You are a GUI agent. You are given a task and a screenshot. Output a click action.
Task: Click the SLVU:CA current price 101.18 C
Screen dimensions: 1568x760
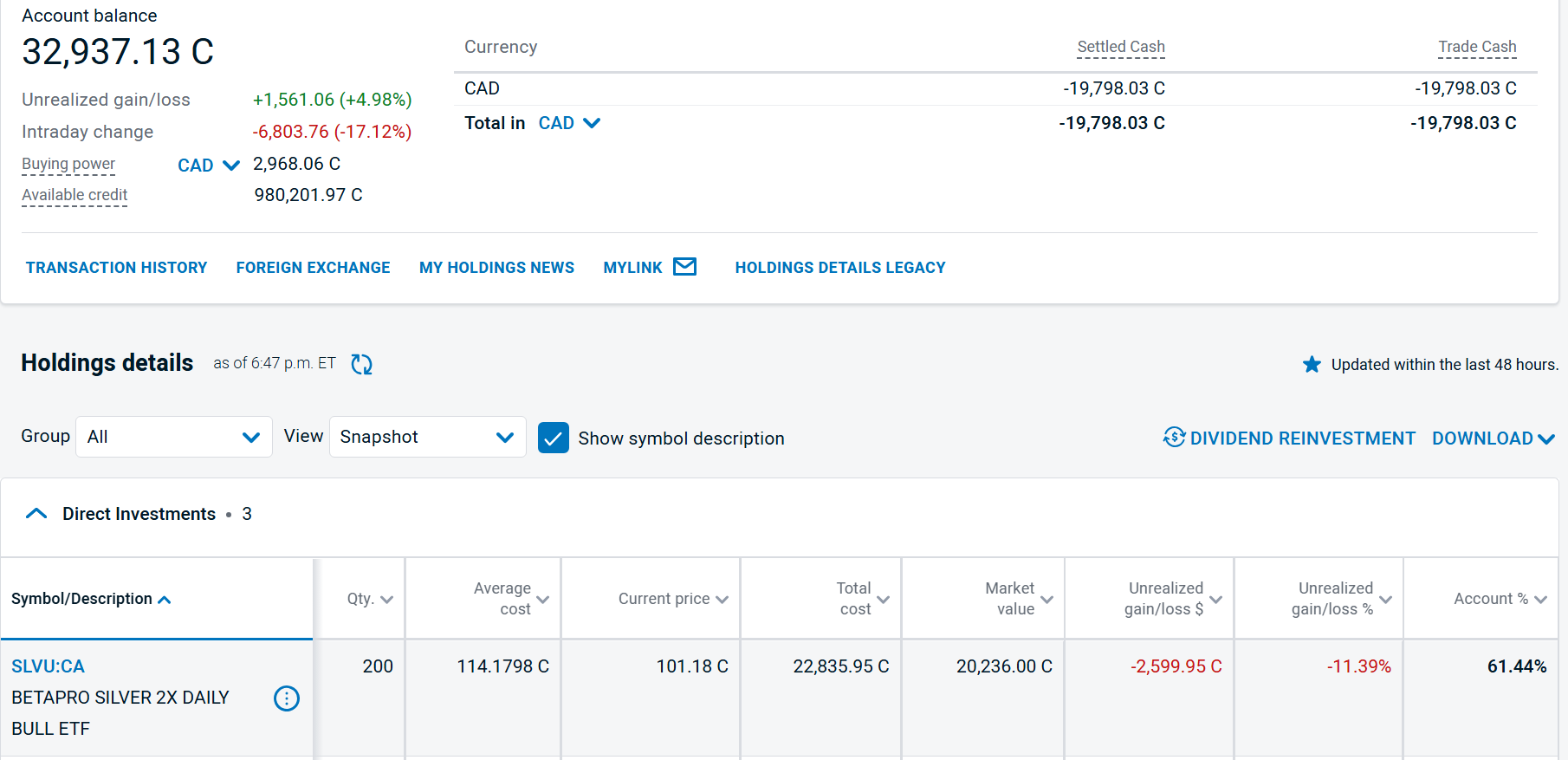pos(692,666)
